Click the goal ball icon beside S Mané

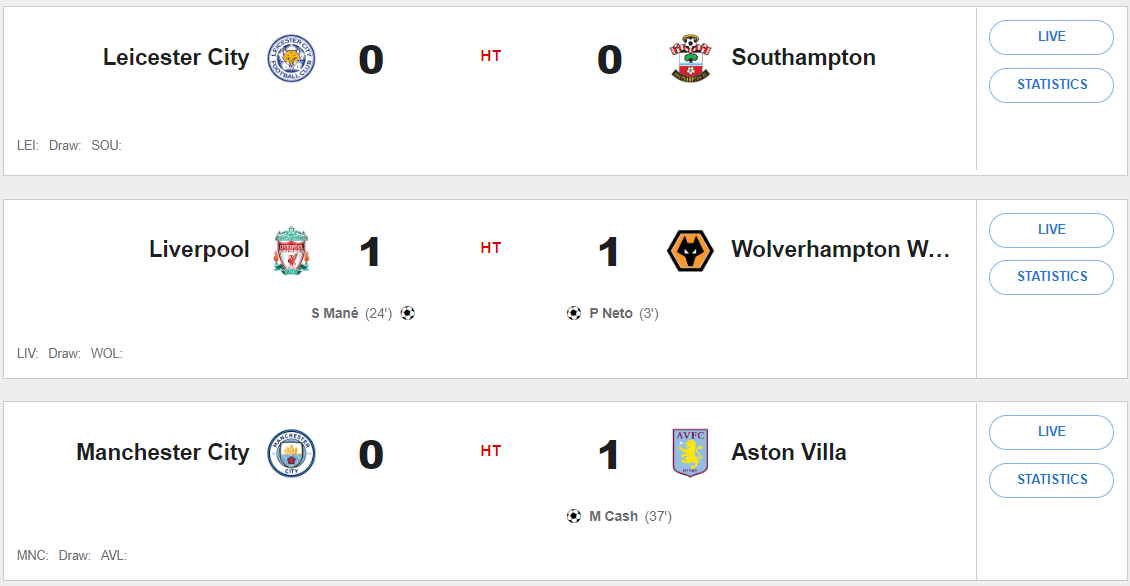point(408,313)
